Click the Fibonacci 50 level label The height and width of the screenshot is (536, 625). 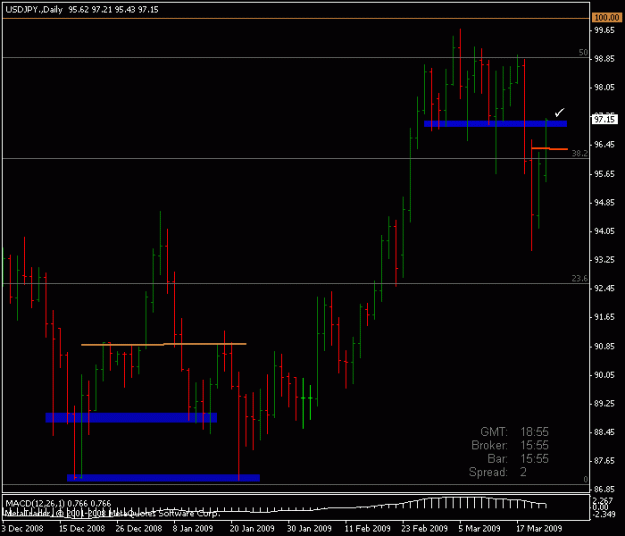pos(583,53)
